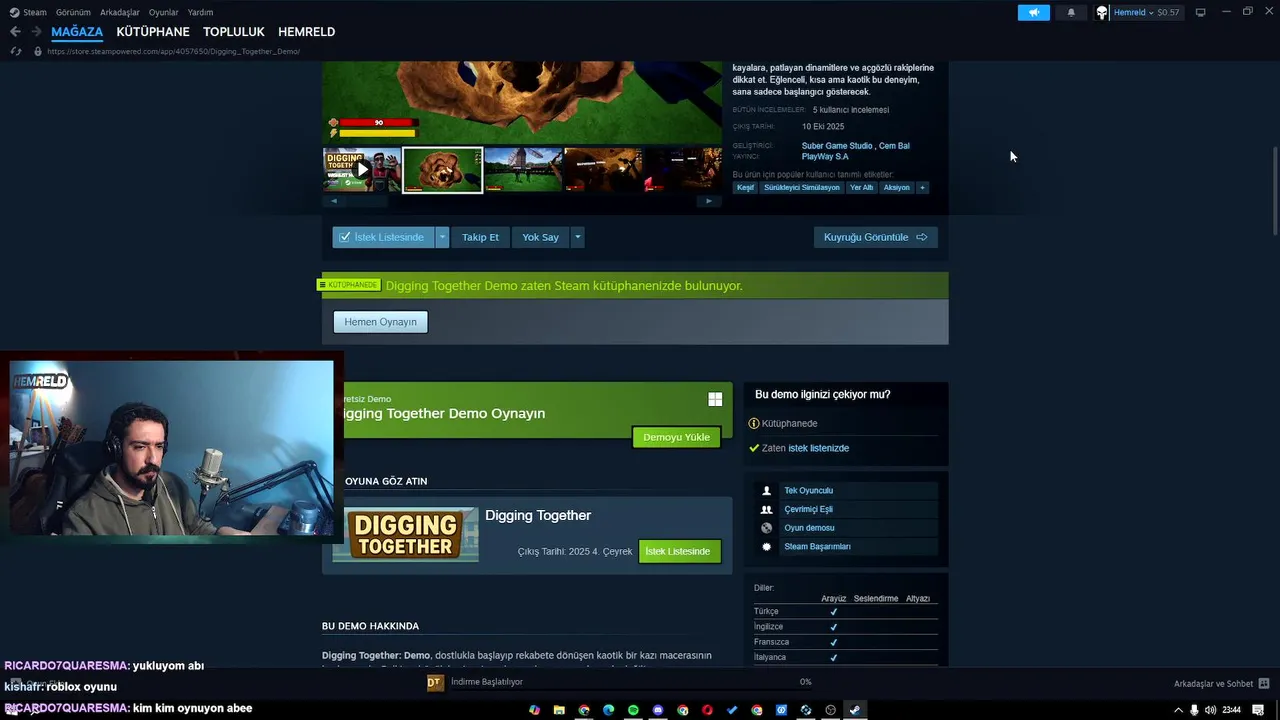
Task: Switch to Big Picture mode monitor icon
Action: coord(1200,12)
